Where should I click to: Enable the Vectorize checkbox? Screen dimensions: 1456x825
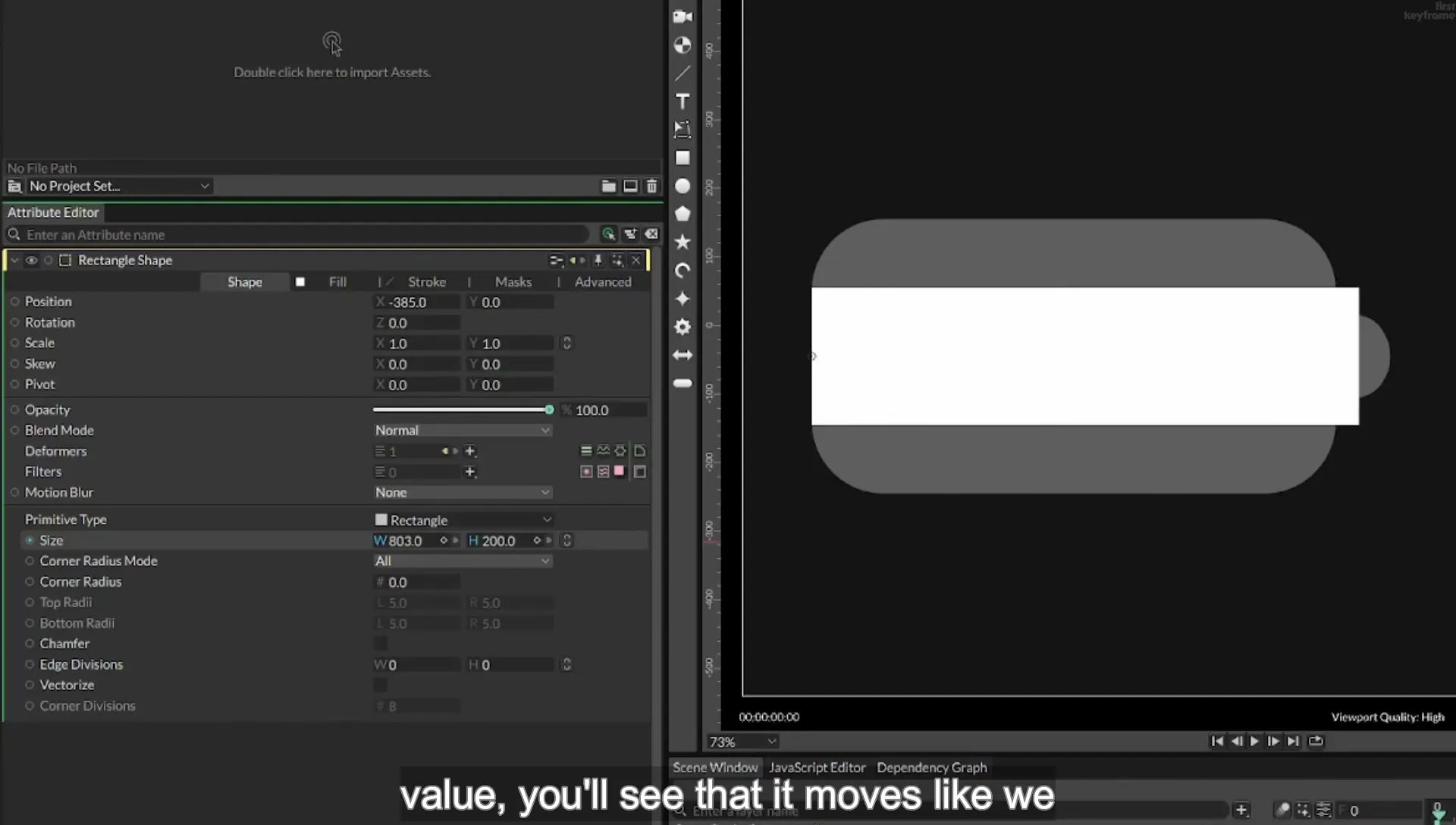[x=381, y=685]
